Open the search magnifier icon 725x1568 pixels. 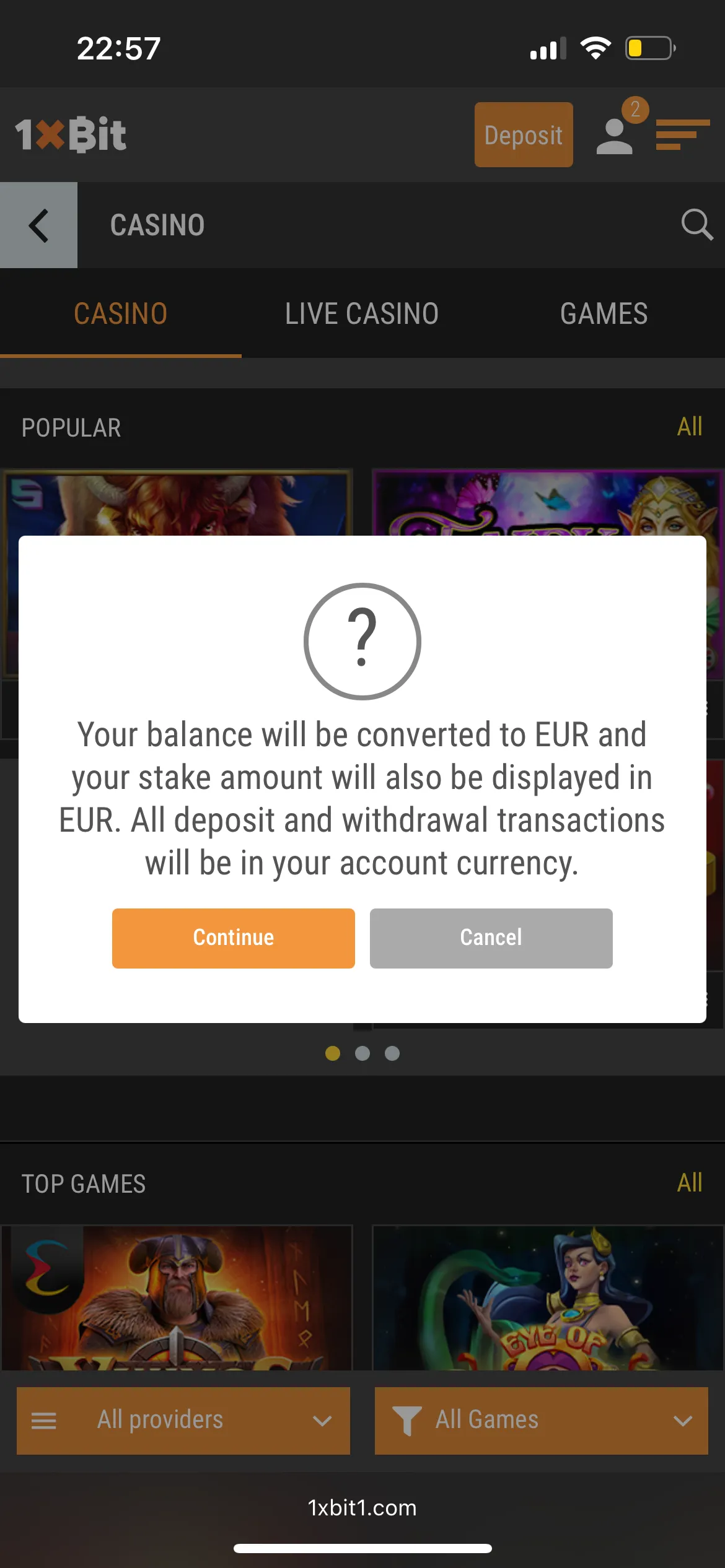pyautogui.click(x=696, y=224)
